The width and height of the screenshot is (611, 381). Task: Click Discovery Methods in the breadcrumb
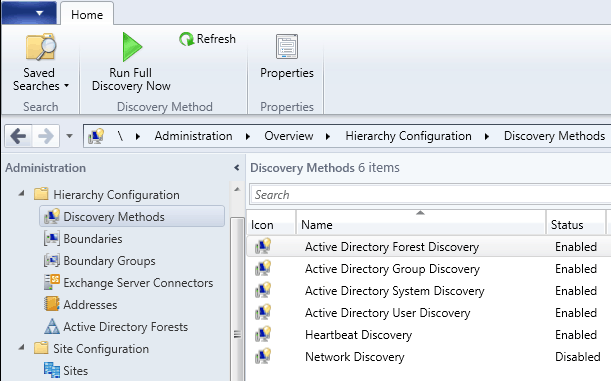click(x=554, y=136)
